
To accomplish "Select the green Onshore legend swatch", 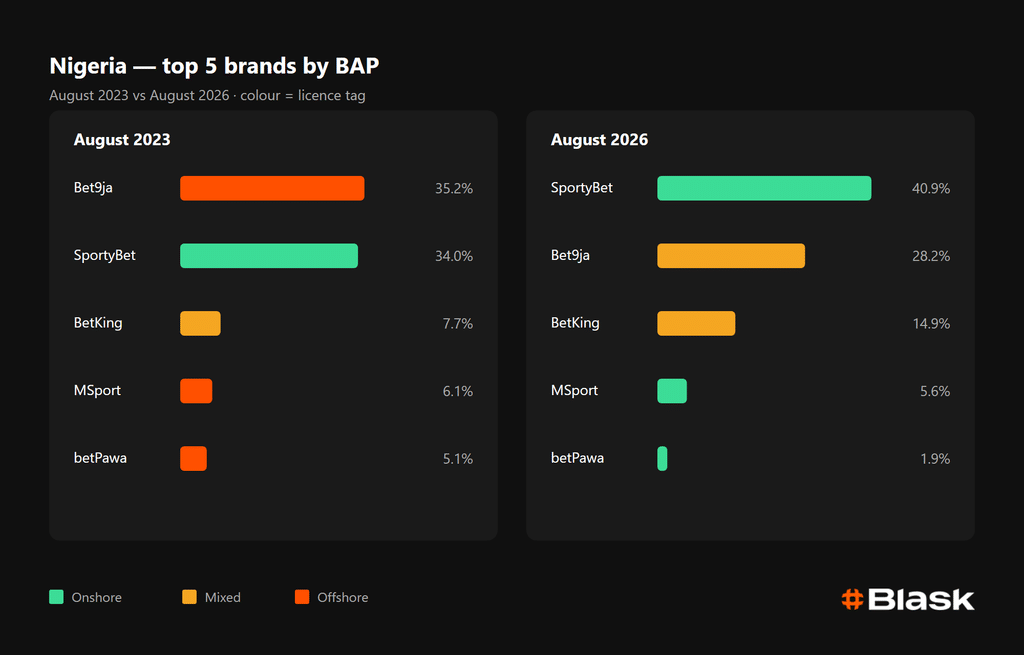I will click(56, 597).
